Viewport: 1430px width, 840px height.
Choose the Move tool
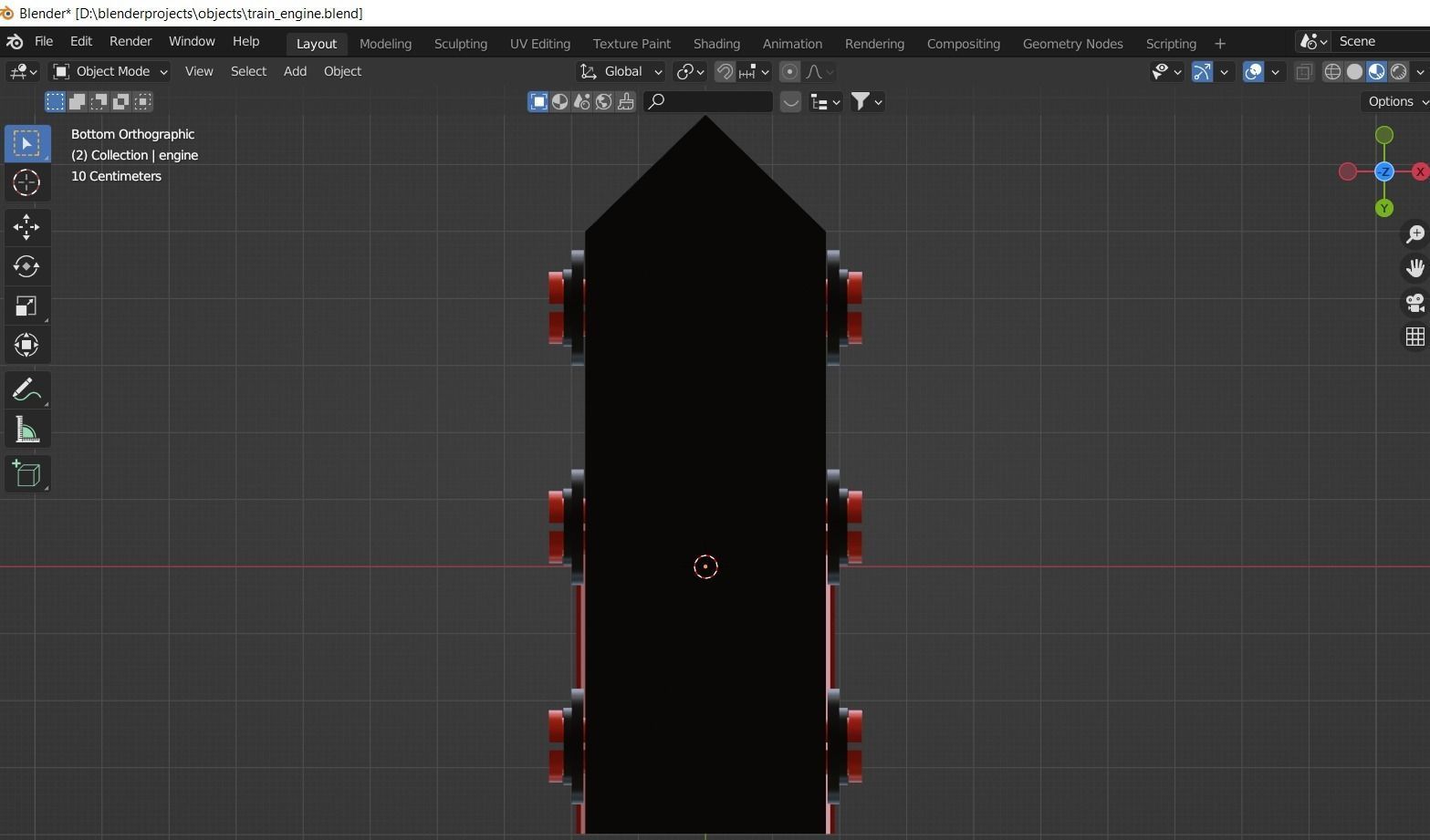[x=26, y=226]
